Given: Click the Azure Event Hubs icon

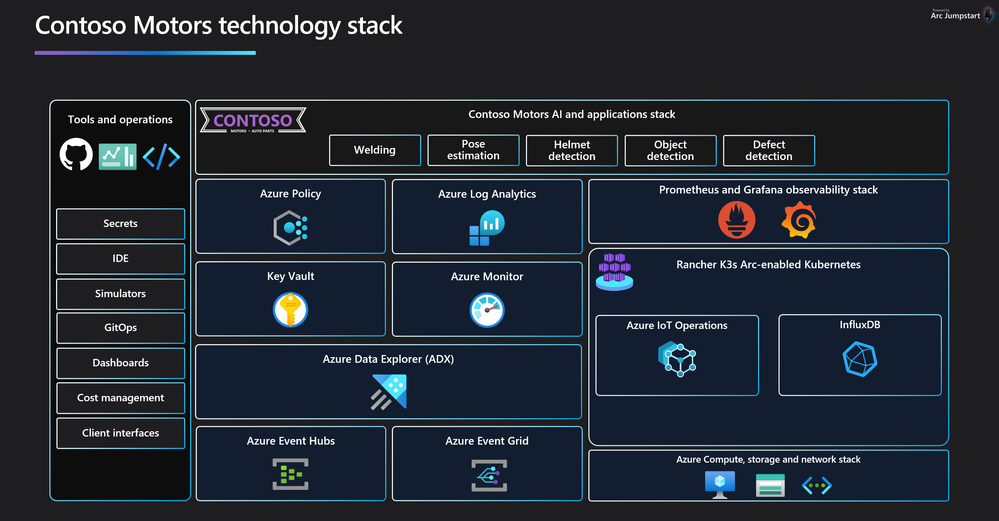Looking at the screenshot, I should coord(291,475).
